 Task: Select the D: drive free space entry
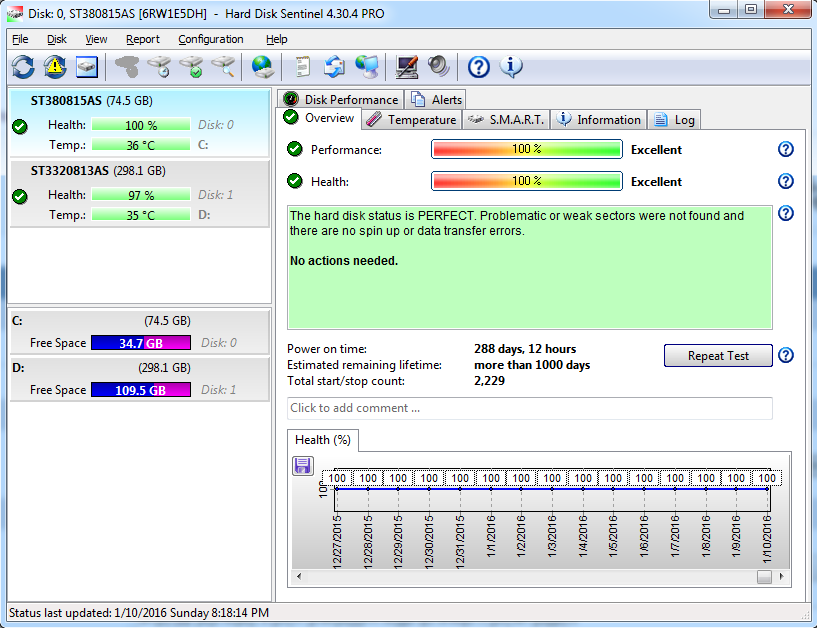coord(140,380)
